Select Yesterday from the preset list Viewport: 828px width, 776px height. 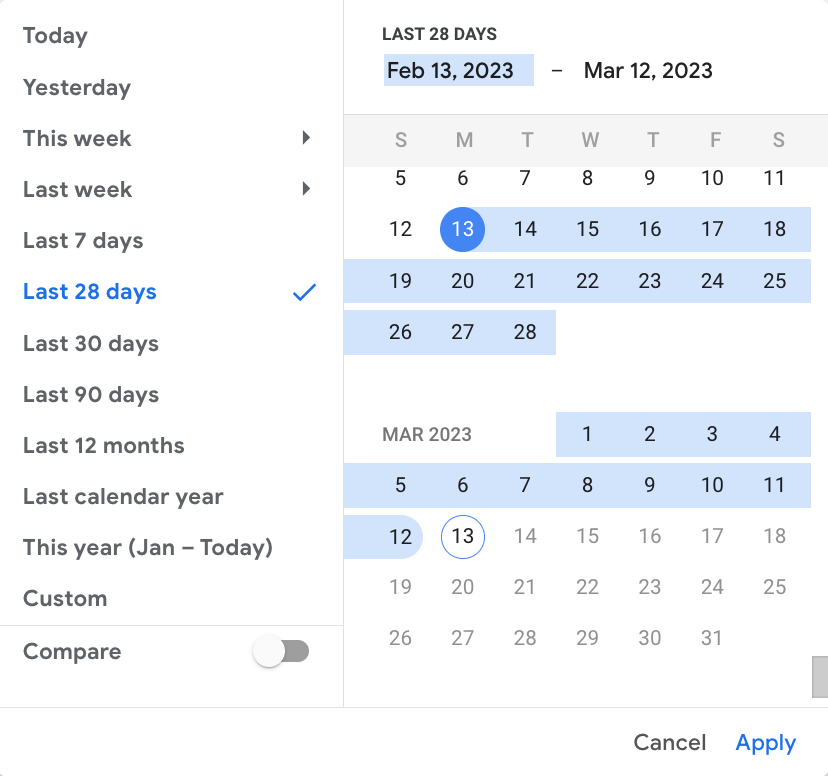click(x=76, y=87)
